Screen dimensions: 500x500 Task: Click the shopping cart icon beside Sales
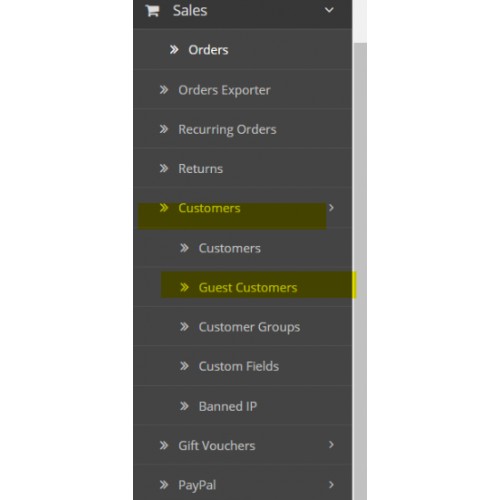[x=152, y=11]
